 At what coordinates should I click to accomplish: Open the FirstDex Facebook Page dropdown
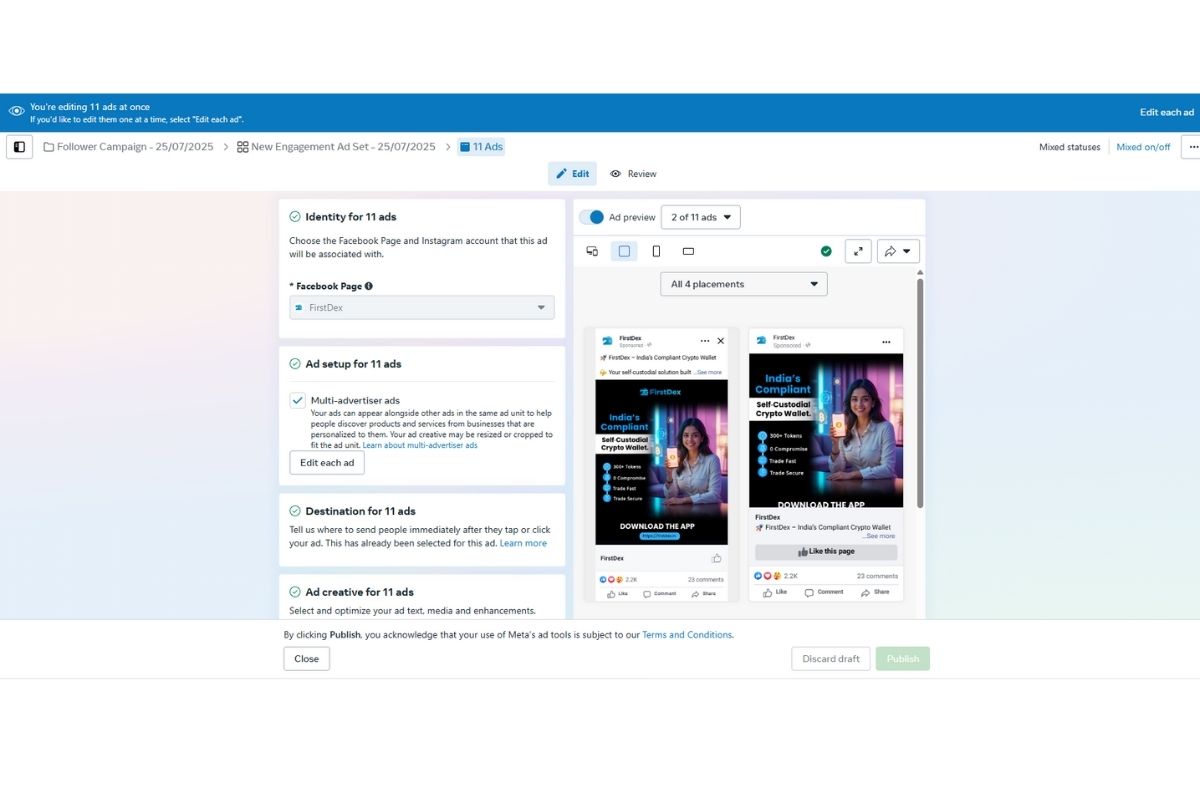(422, 308)
